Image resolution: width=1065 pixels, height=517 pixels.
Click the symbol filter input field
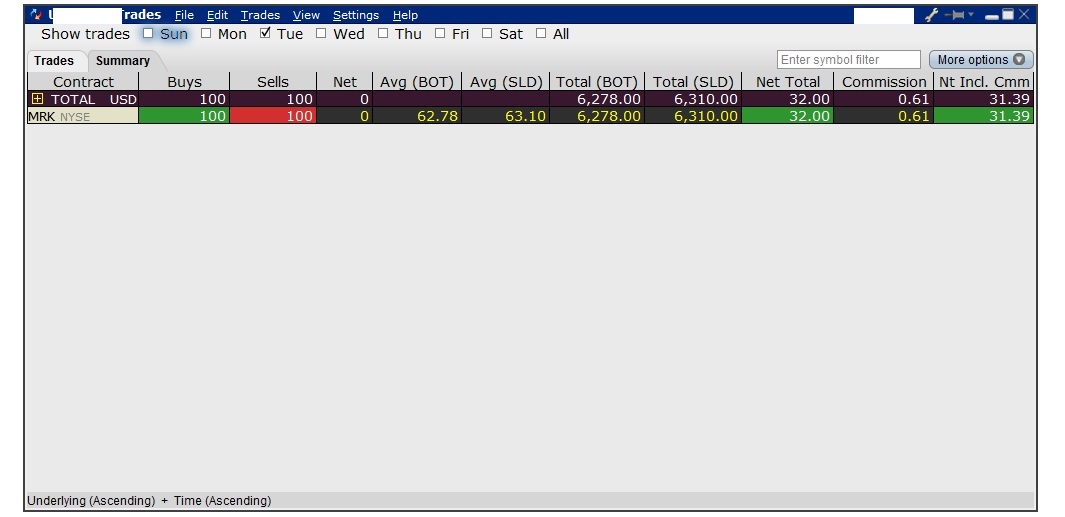(848, 60)
